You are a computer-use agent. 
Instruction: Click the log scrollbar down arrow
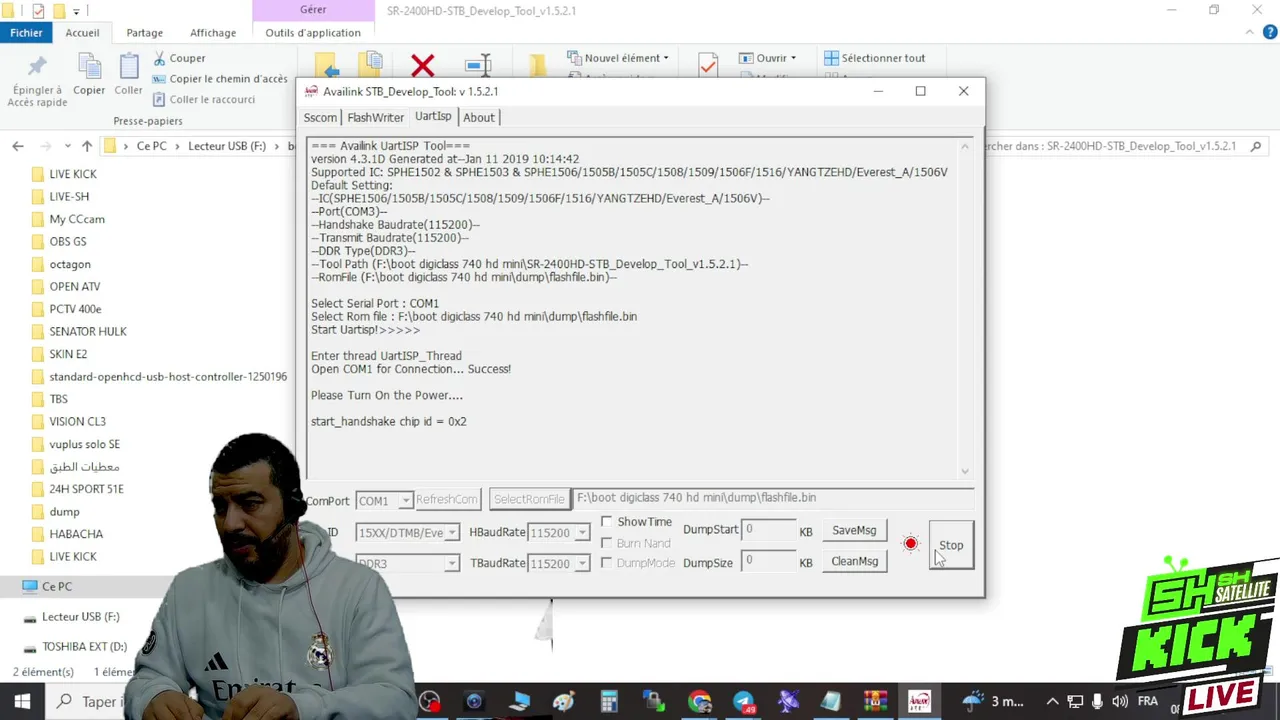965,471
